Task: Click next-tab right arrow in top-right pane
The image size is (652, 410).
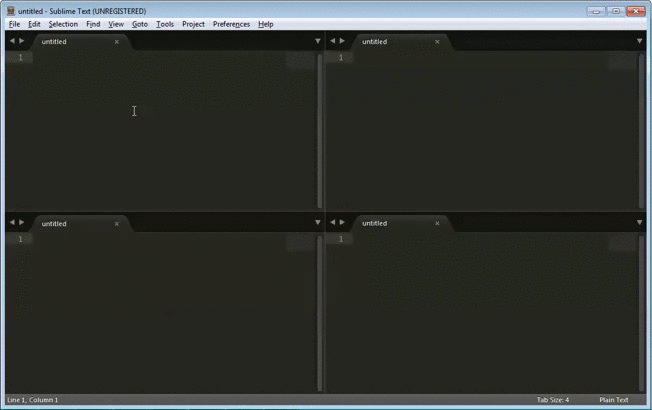Action: tap(342, 41)
